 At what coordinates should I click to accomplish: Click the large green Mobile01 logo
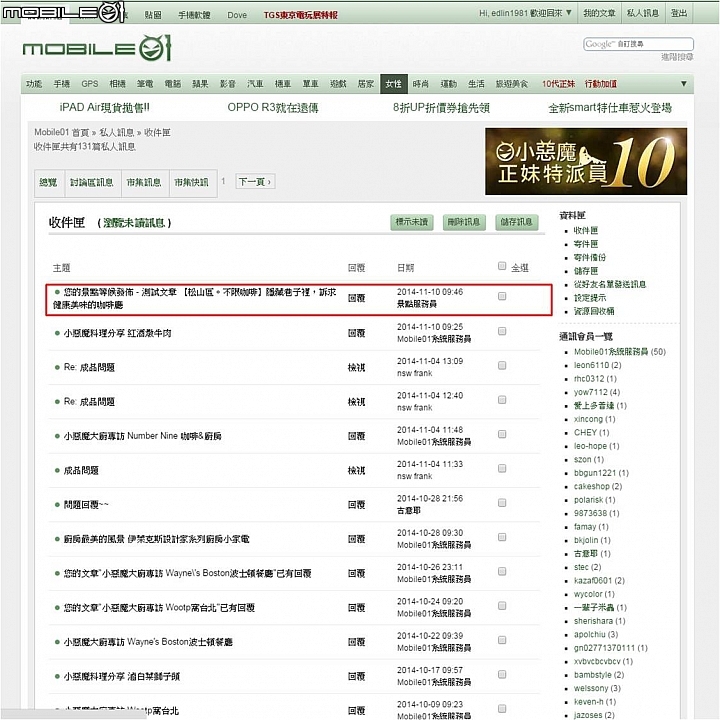point(97,48)
